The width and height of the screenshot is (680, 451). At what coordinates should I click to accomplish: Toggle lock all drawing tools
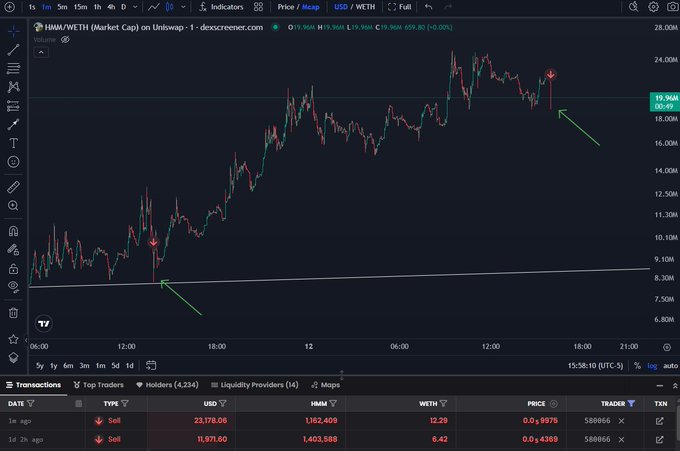13,269
